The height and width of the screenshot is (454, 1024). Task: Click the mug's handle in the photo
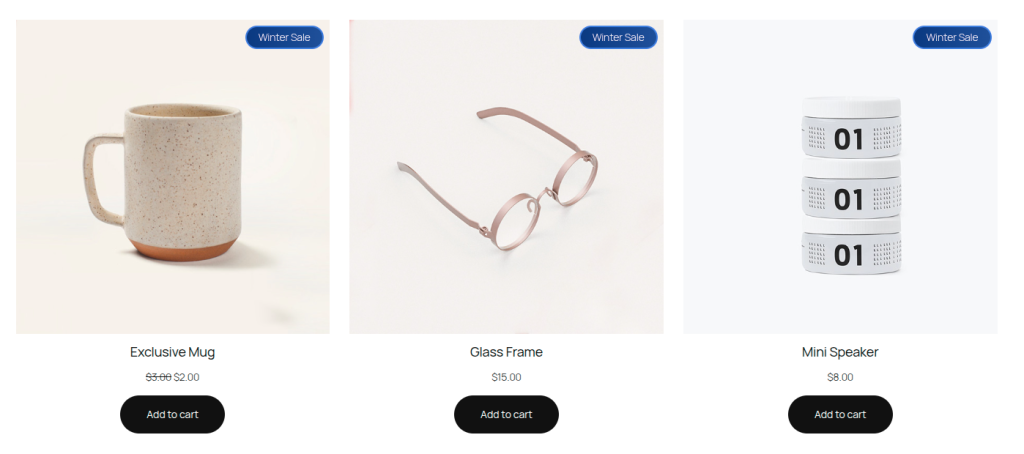click(x=103, y=180)
